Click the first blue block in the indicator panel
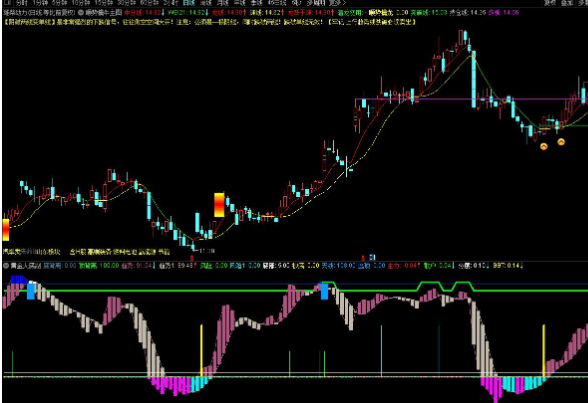This screenshot has height=403, width=588. pos(31,291)
